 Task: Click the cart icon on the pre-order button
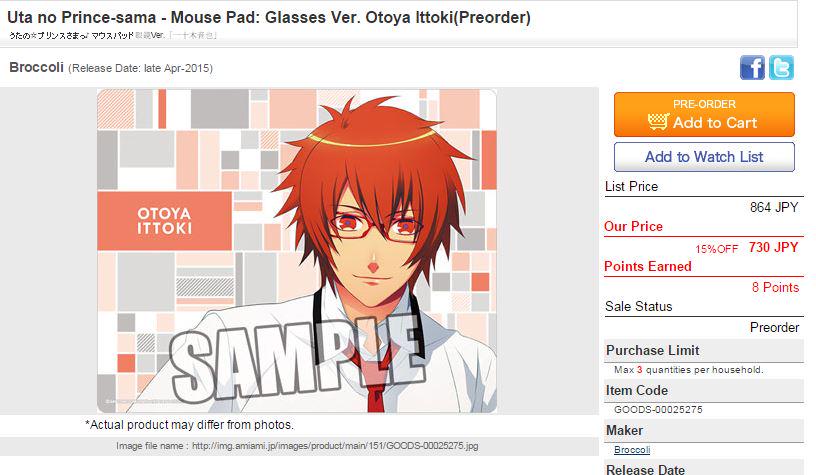coord(658,122)
